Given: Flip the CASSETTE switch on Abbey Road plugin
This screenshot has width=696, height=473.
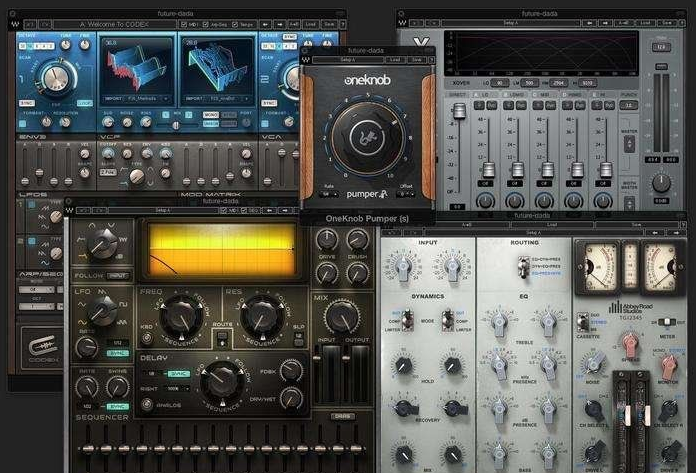Looking at the screenshot, I should pyautogui.click(x=583, y=322).
